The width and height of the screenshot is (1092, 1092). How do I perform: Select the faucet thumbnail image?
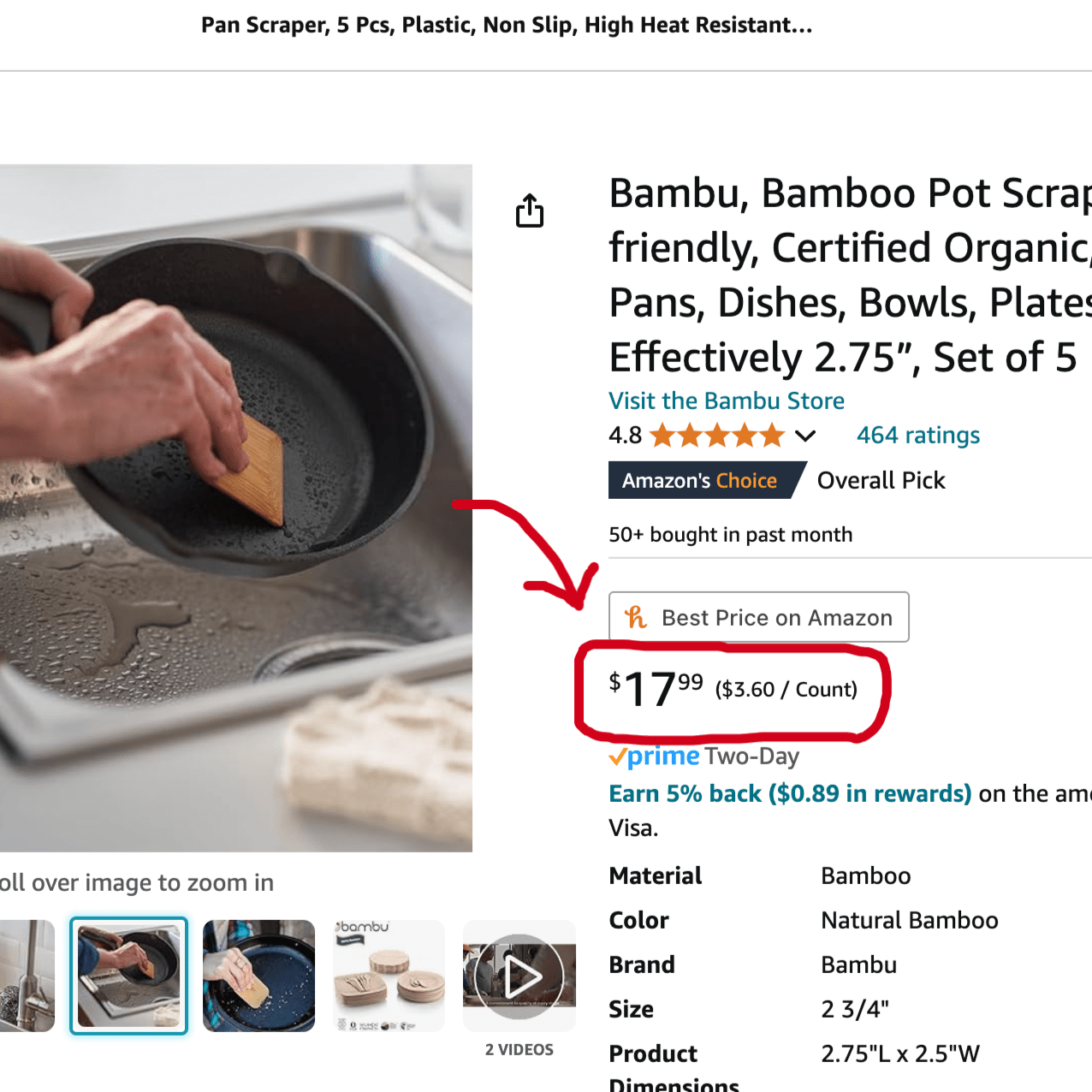click(x=26, y=976)
